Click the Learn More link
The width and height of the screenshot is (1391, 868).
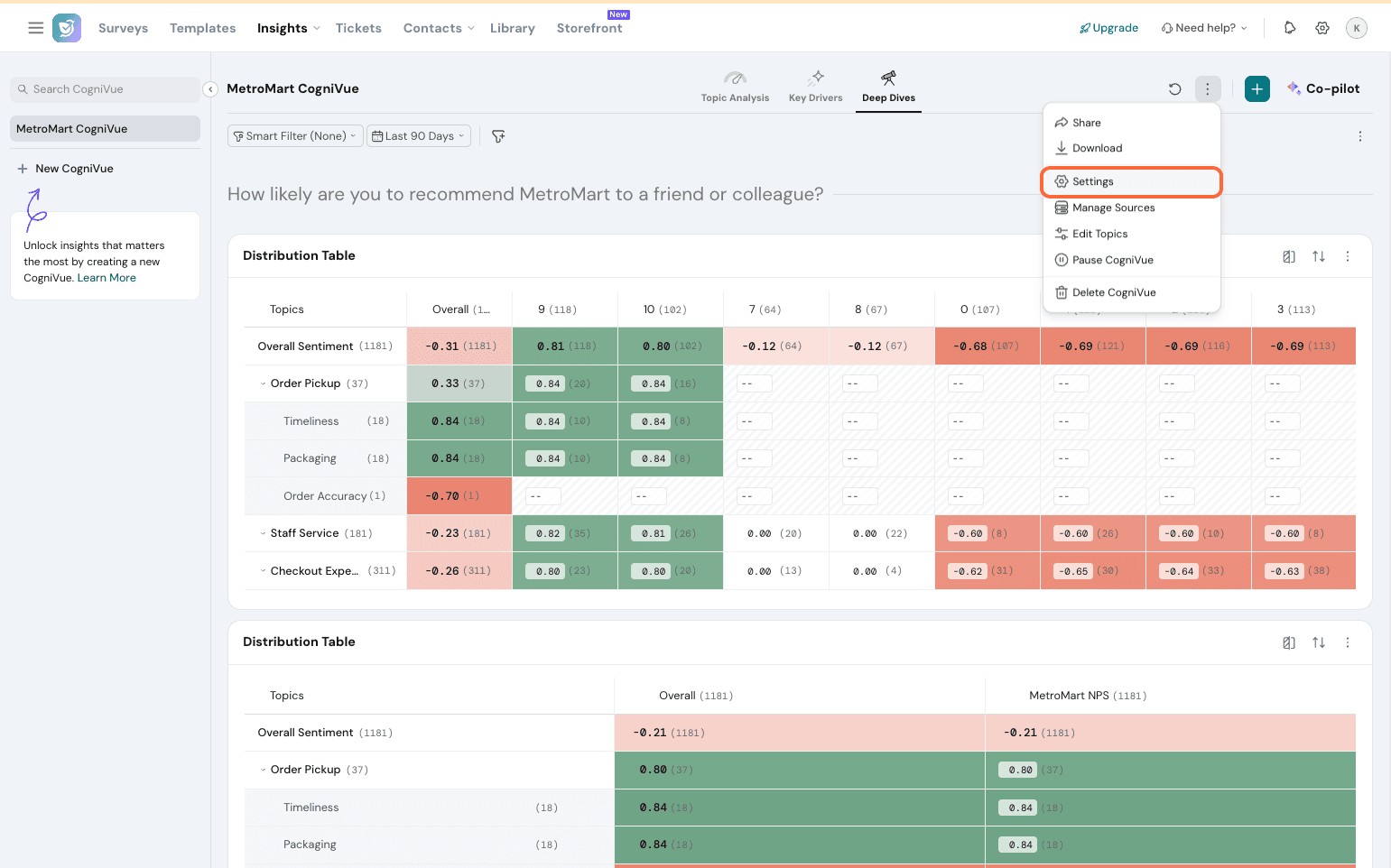coord(107,278)
